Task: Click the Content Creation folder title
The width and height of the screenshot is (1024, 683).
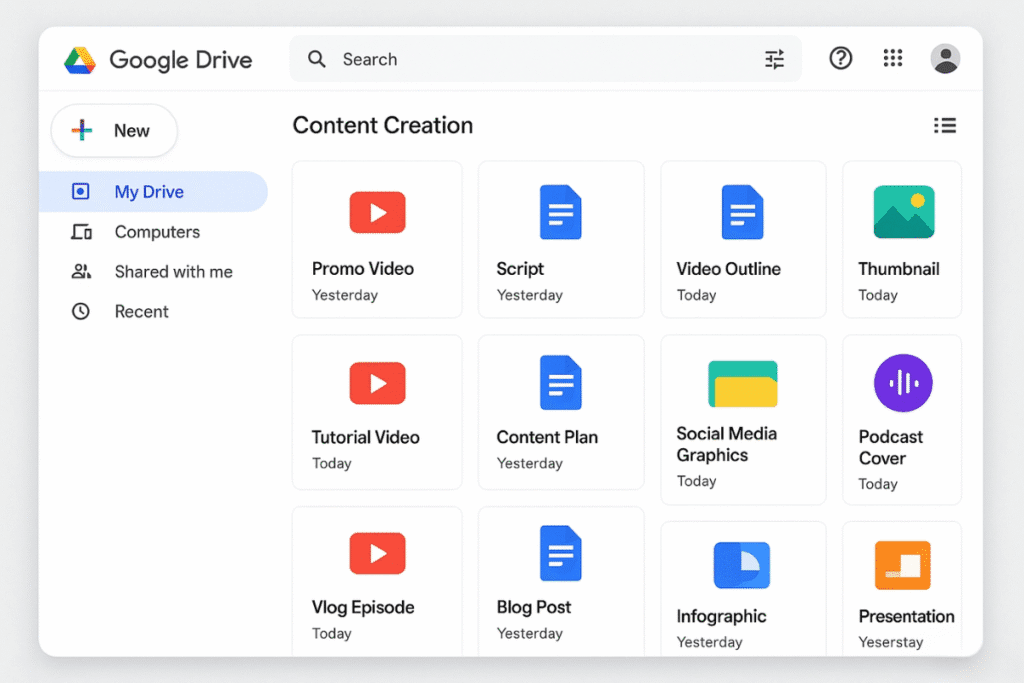Action: pyautogui.click(x=382, y=125)
